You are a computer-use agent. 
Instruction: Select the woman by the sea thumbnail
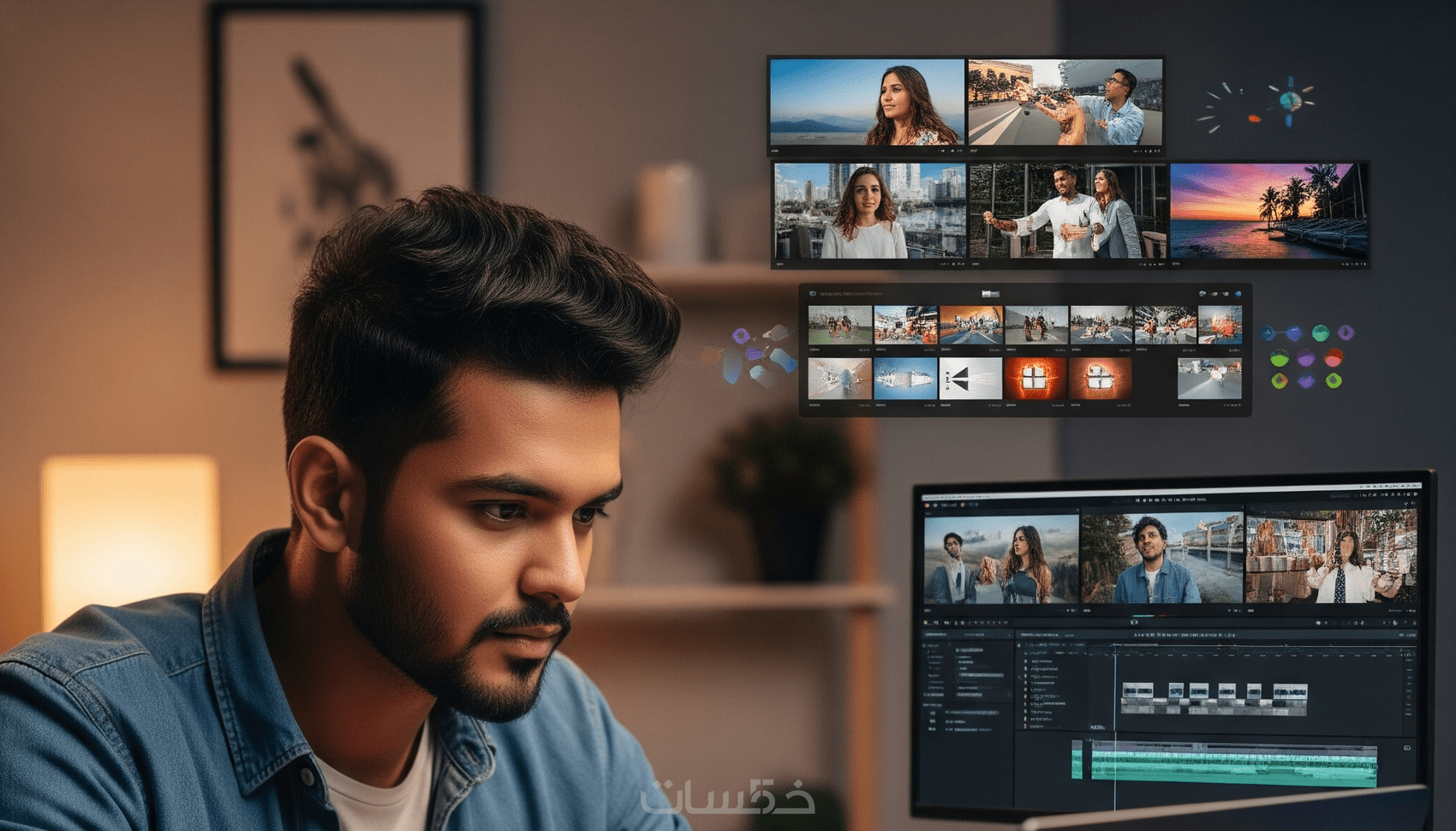[x=867, y=102]
